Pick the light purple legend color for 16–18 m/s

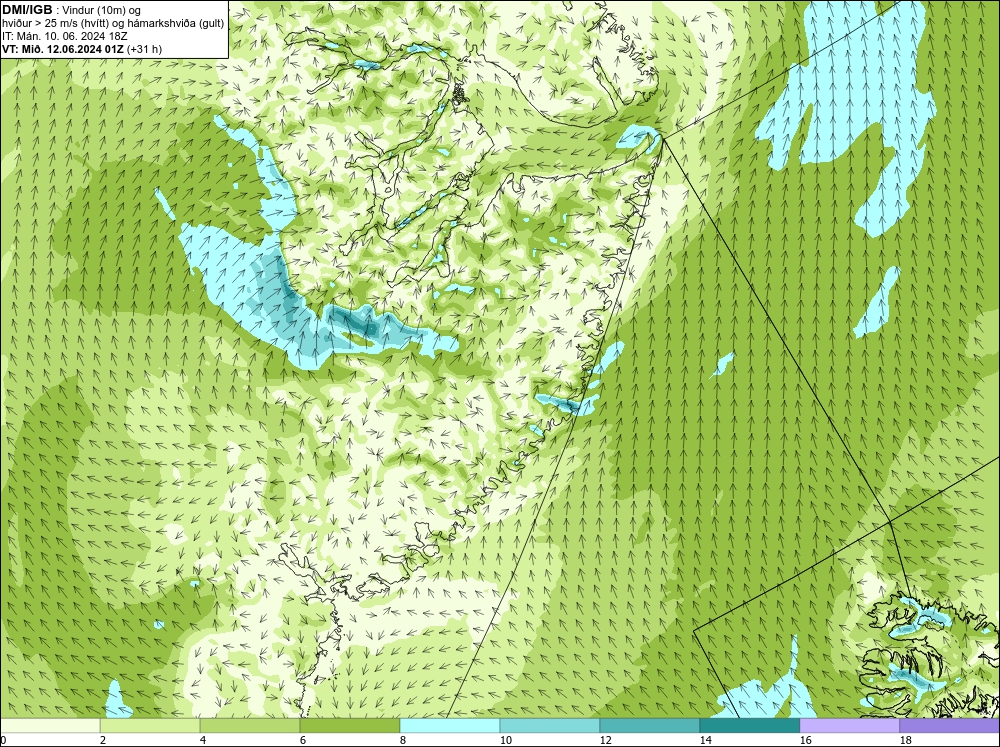tap(849, 726)
